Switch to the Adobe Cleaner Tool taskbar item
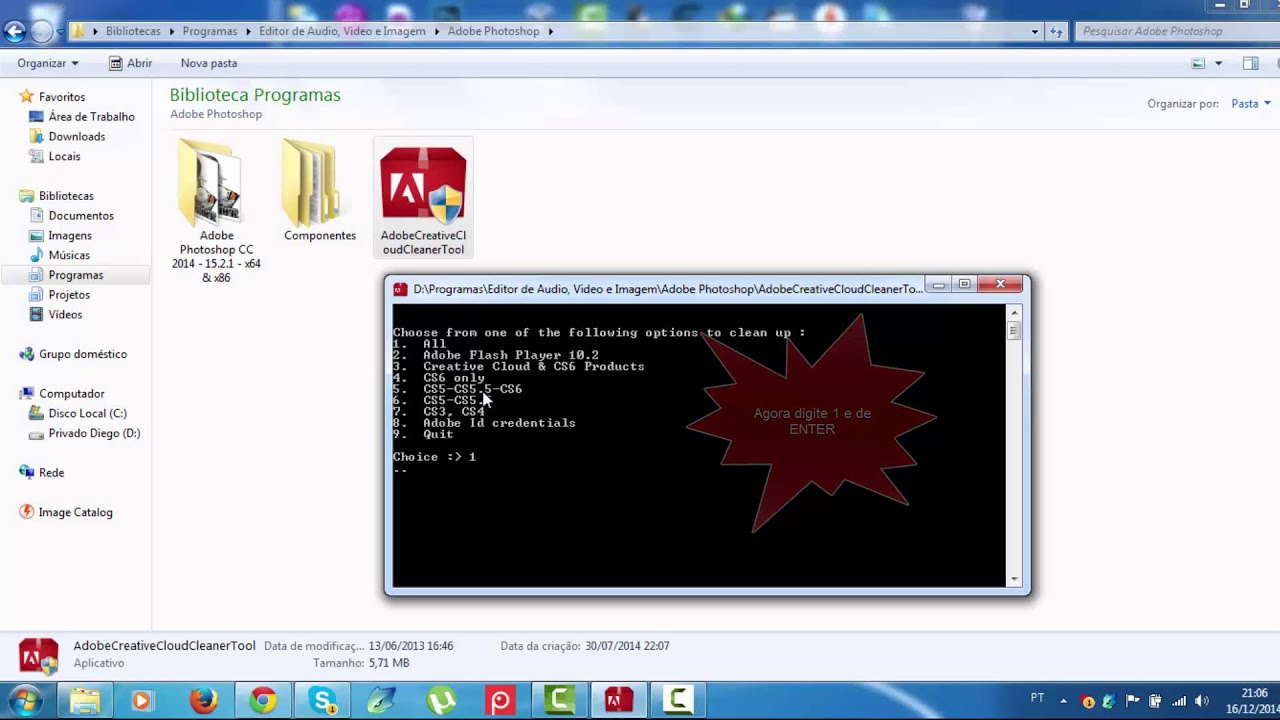The height and width of the screenshot is (720, 1280). point(618,700)
